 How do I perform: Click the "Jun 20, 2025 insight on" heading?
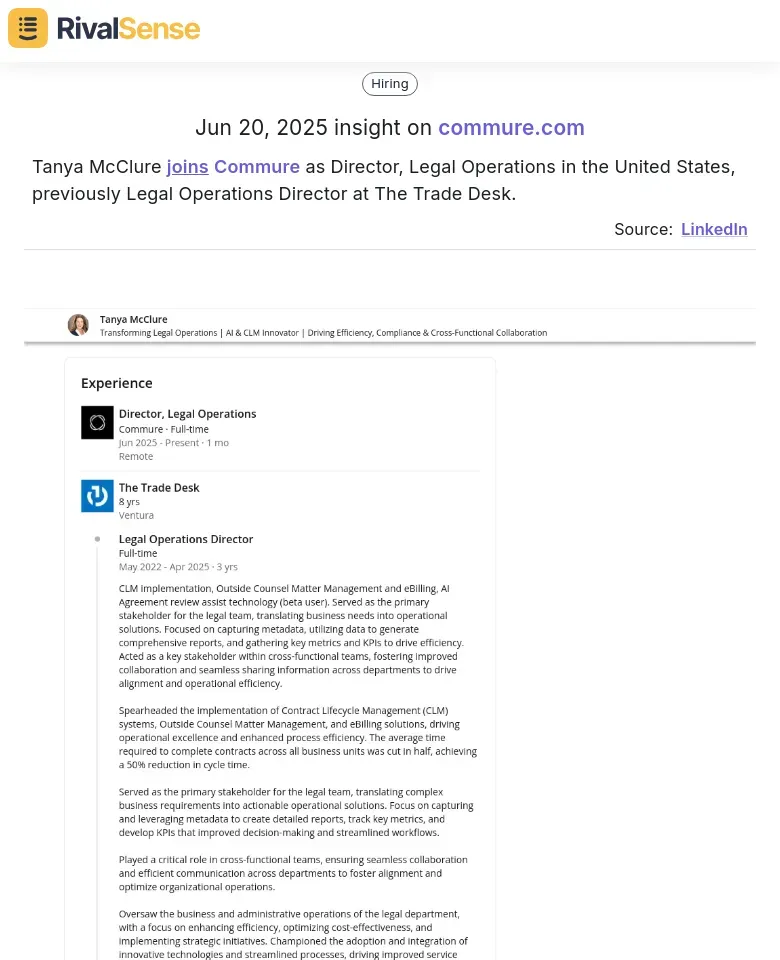coord(313,127)
